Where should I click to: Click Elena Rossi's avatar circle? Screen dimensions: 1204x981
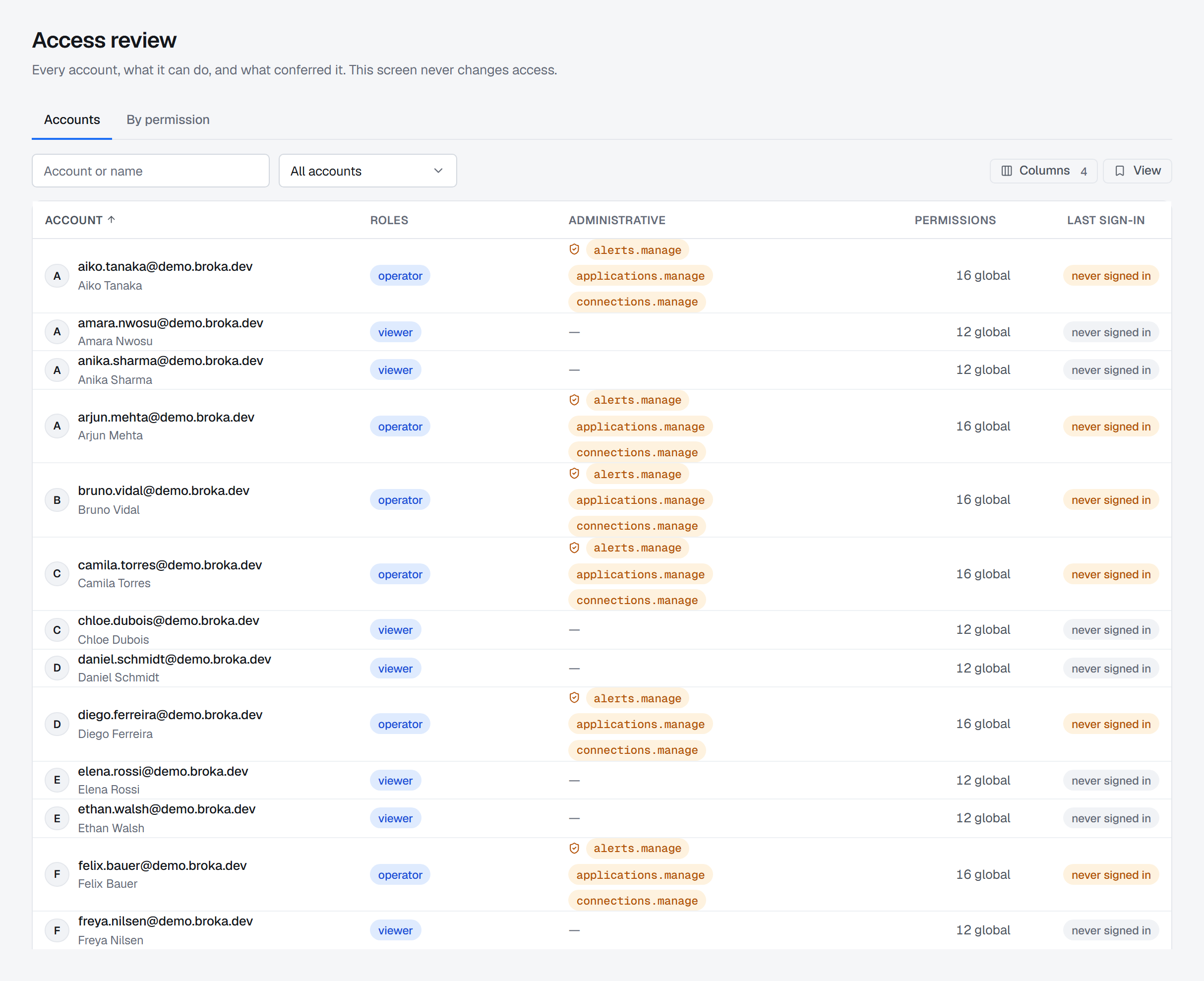tap(57, 780)
